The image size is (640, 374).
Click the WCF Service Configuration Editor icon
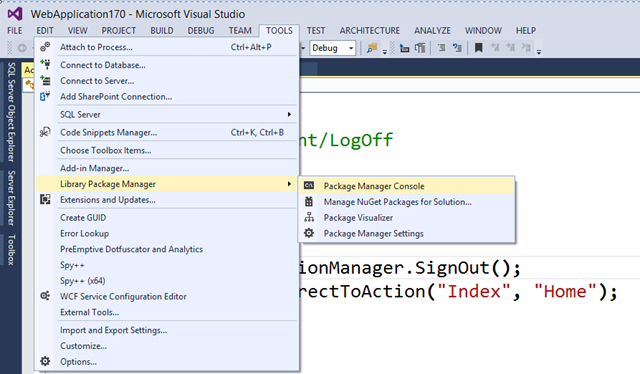(45, 296)
